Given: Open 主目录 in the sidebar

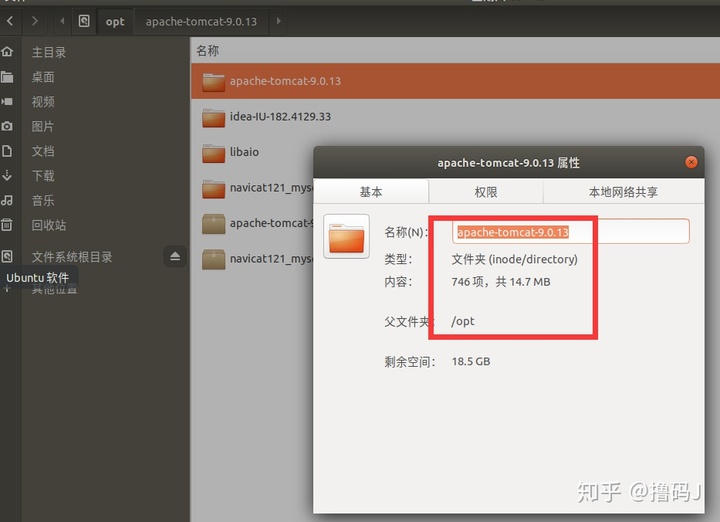Looking at the screenshot, I should coord(49,52).
